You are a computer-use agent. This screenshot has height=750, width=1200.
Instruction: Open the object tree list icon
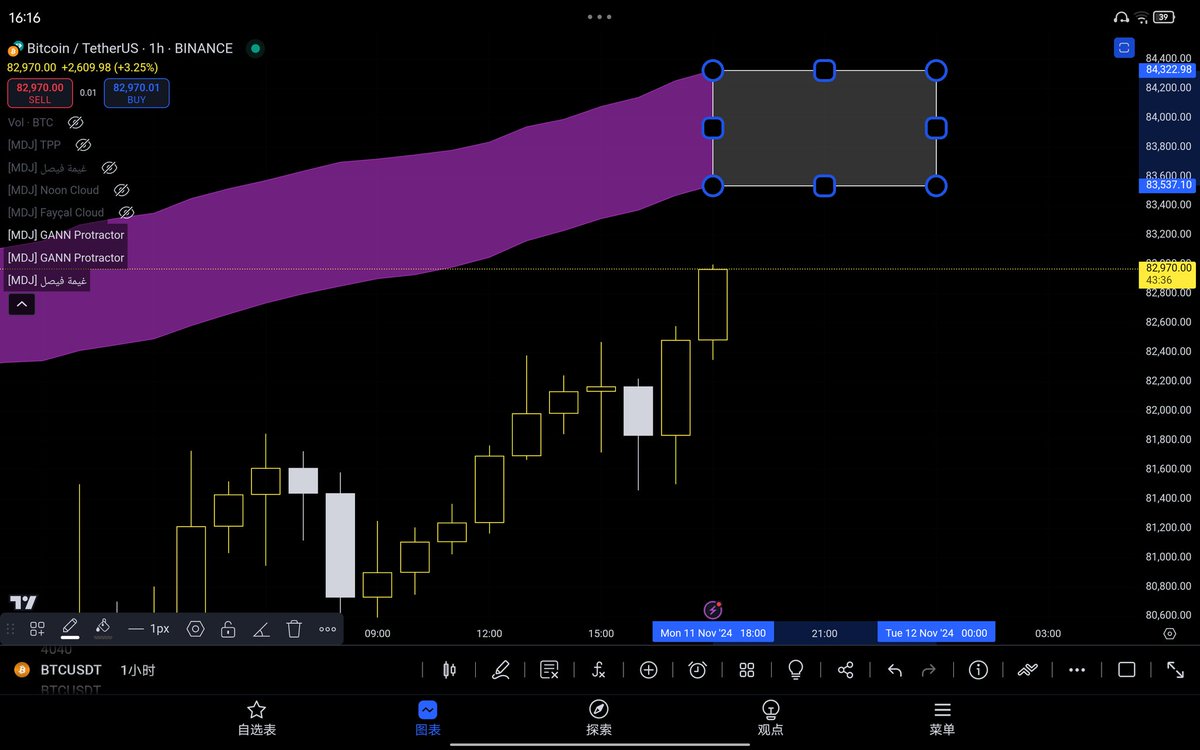point(549,670)
